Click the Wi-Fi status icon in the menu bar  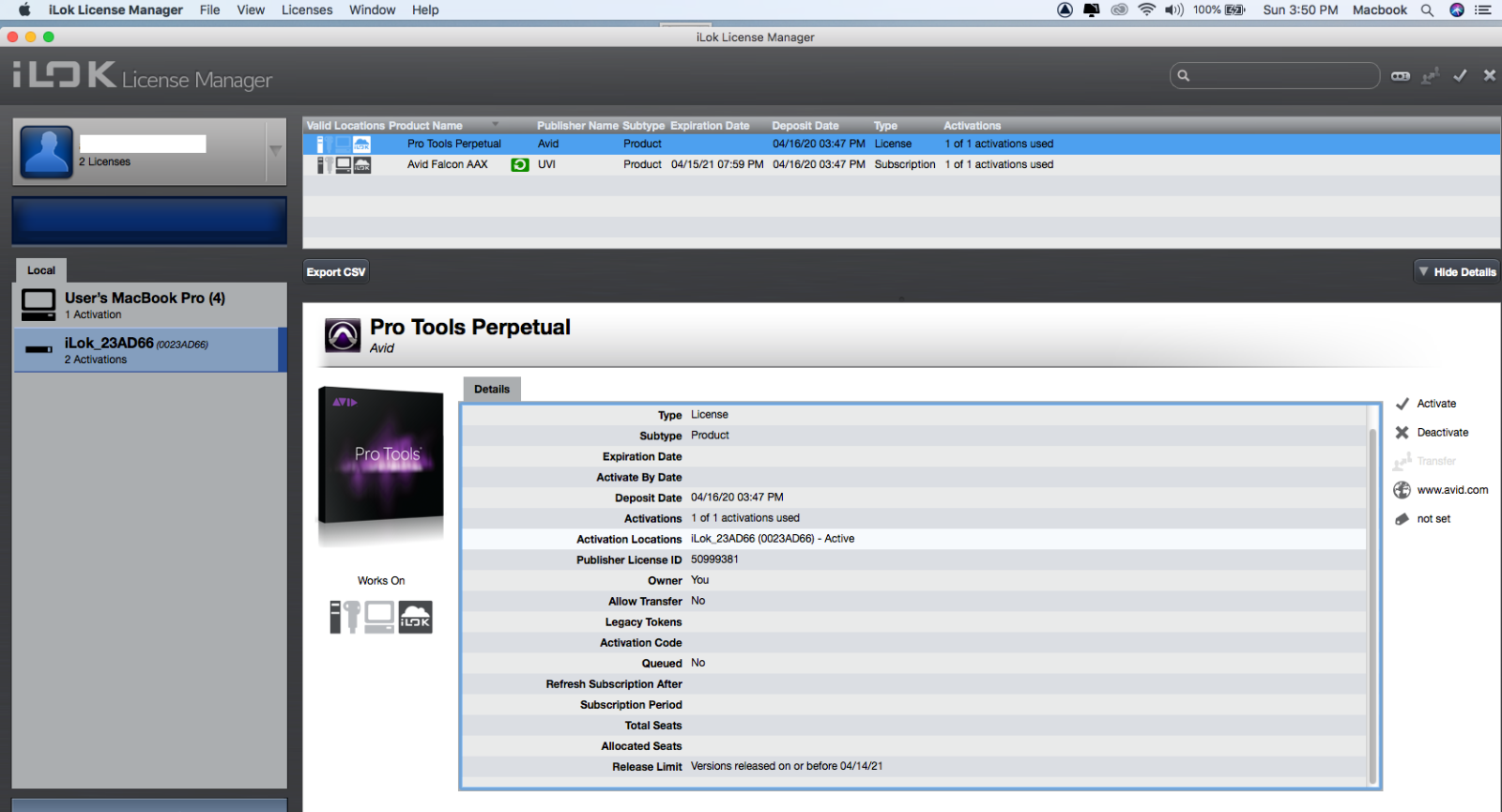point(1146,10)
